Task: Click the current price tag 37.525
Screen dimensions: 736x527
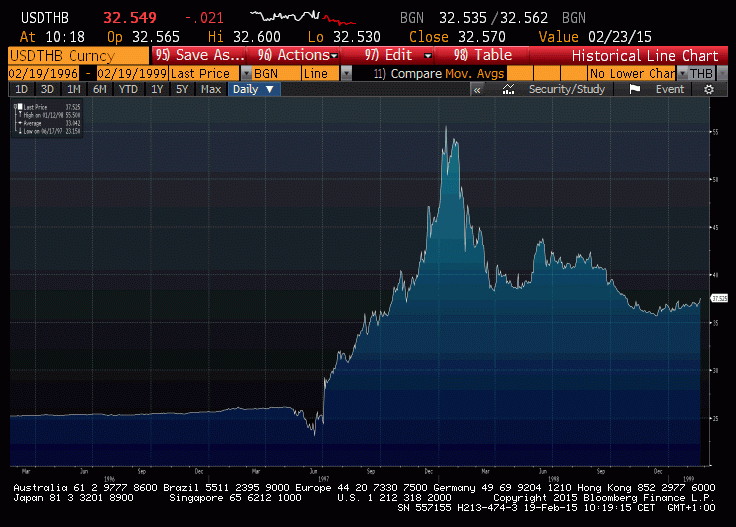Action: 719,298
